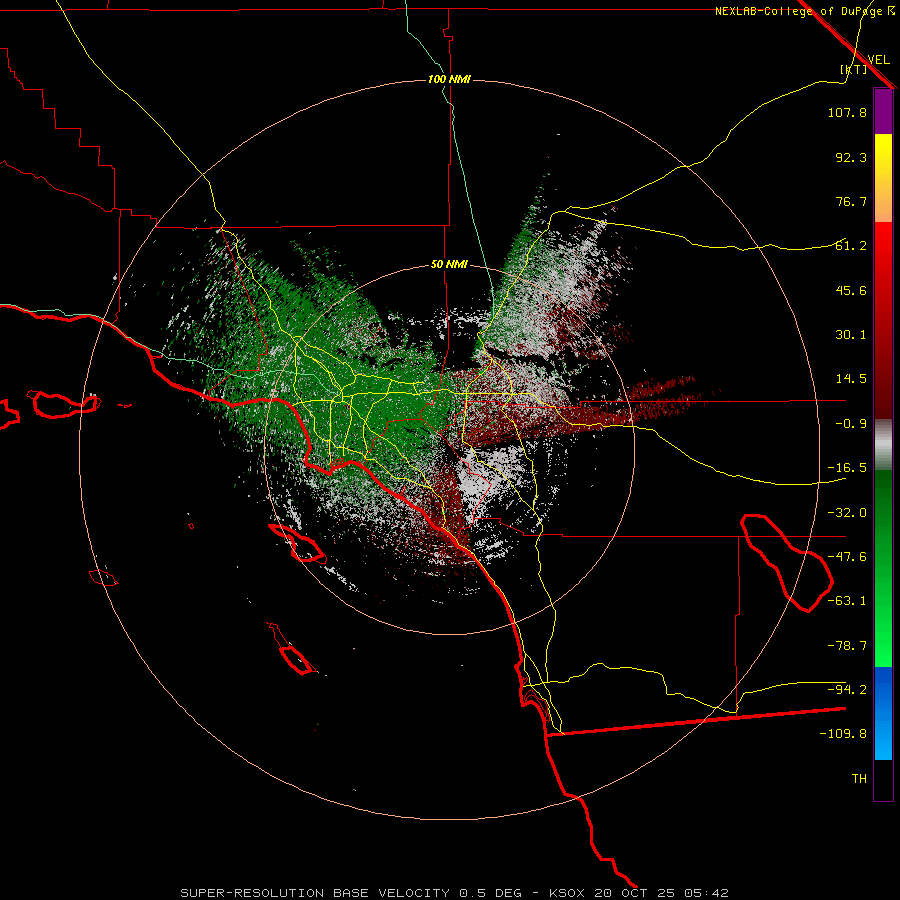900x900 pixels.
Task: Click the TH legend label
Action: [x=859, y=779]
